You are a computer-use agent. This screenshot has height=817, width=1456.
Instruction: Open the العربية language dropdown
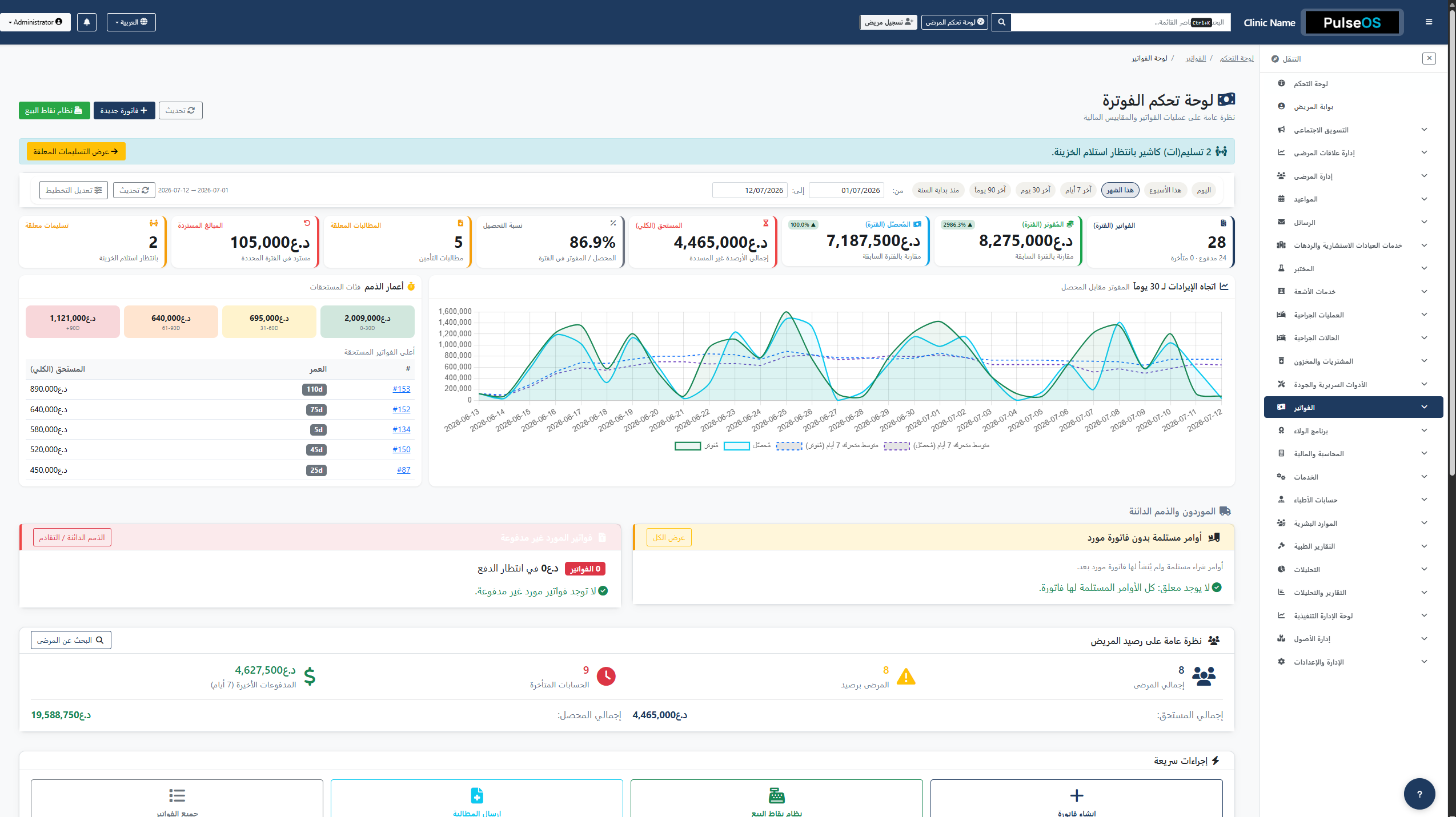coord(131,22)
